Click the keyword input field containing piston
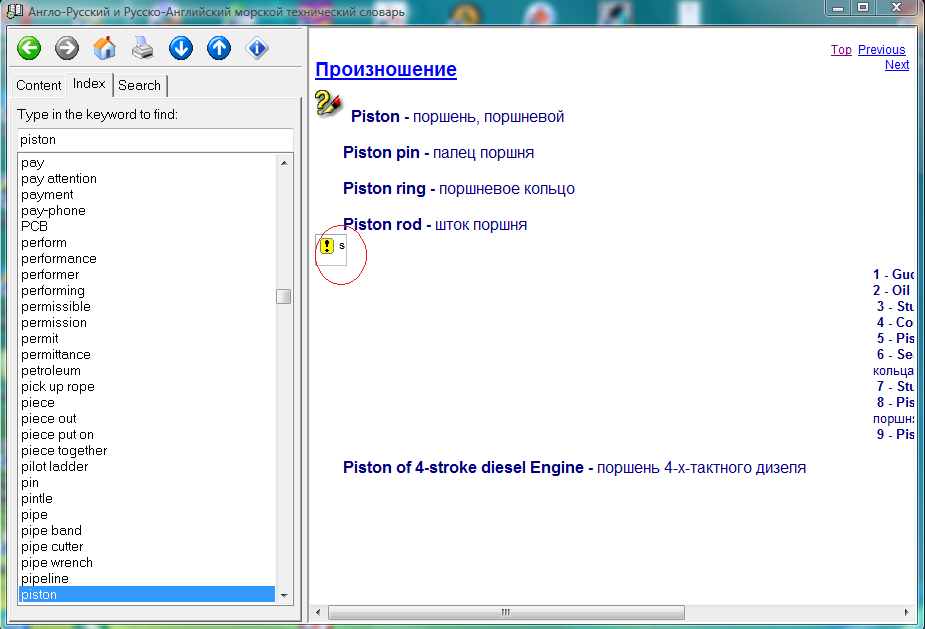925x629 pixels. tap(155, 140)
